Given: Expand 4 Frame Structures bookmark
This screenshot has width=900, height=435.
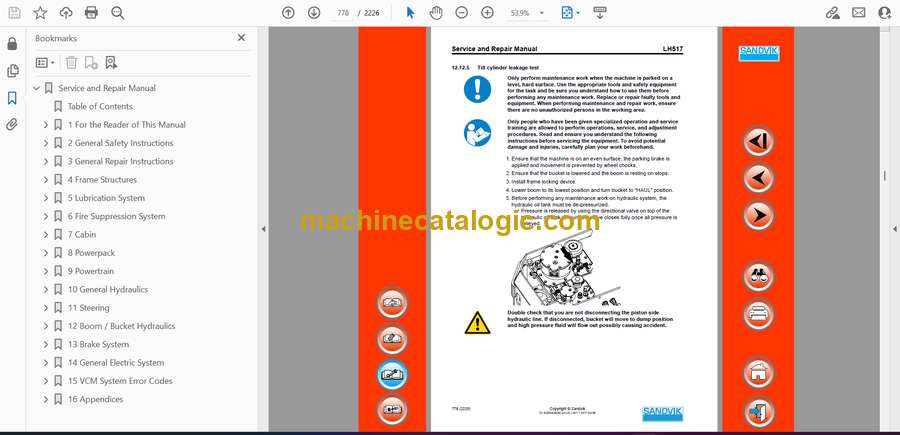Looking at the screenshot, I should (46, 180).
